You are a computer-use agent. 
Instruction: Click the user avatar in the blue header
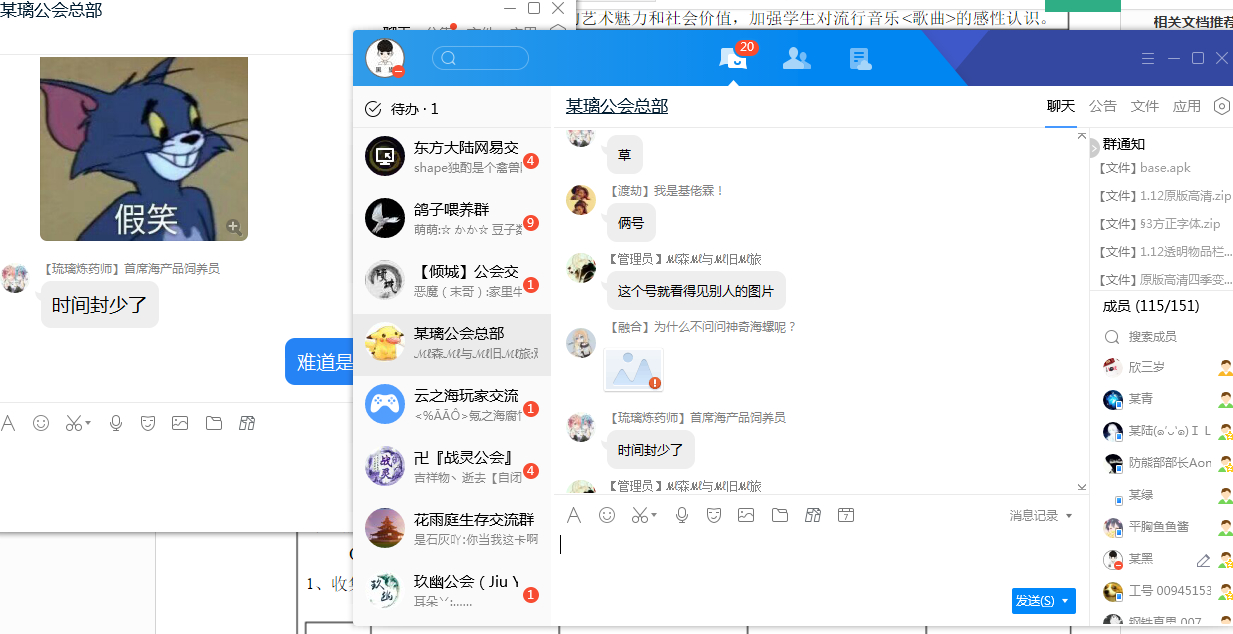pyautogui.click(x=385, y=58)
